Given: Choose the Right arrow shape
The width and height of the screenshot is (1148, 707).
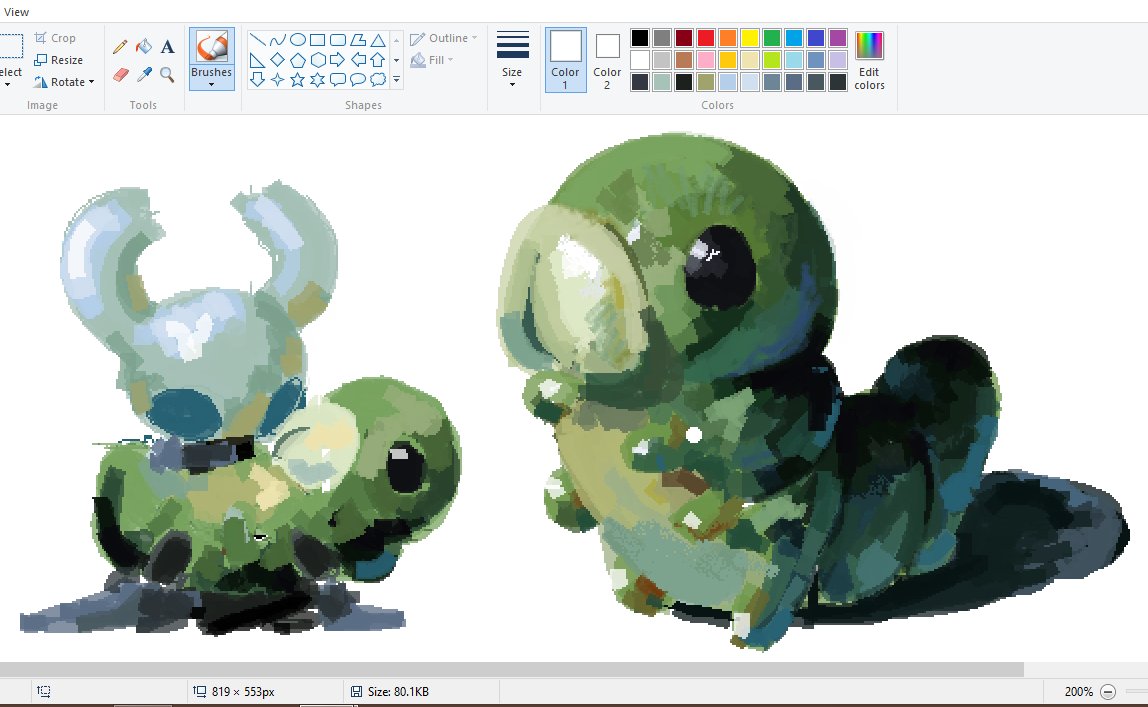Looking at the screenshot, I should 338,60.
